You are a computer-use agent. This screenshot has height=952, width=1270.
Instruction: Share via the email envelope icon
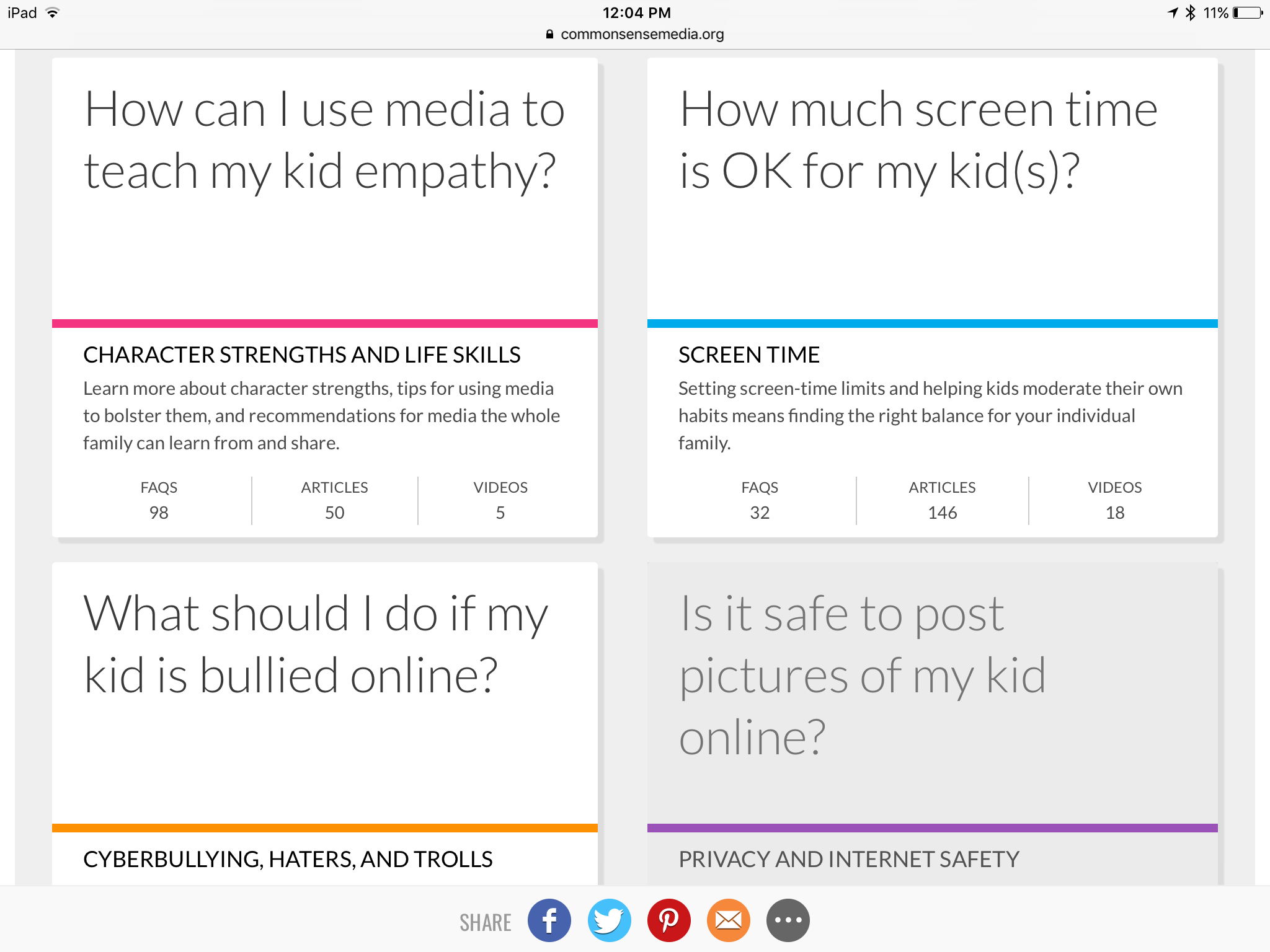[x=728, y=920]
